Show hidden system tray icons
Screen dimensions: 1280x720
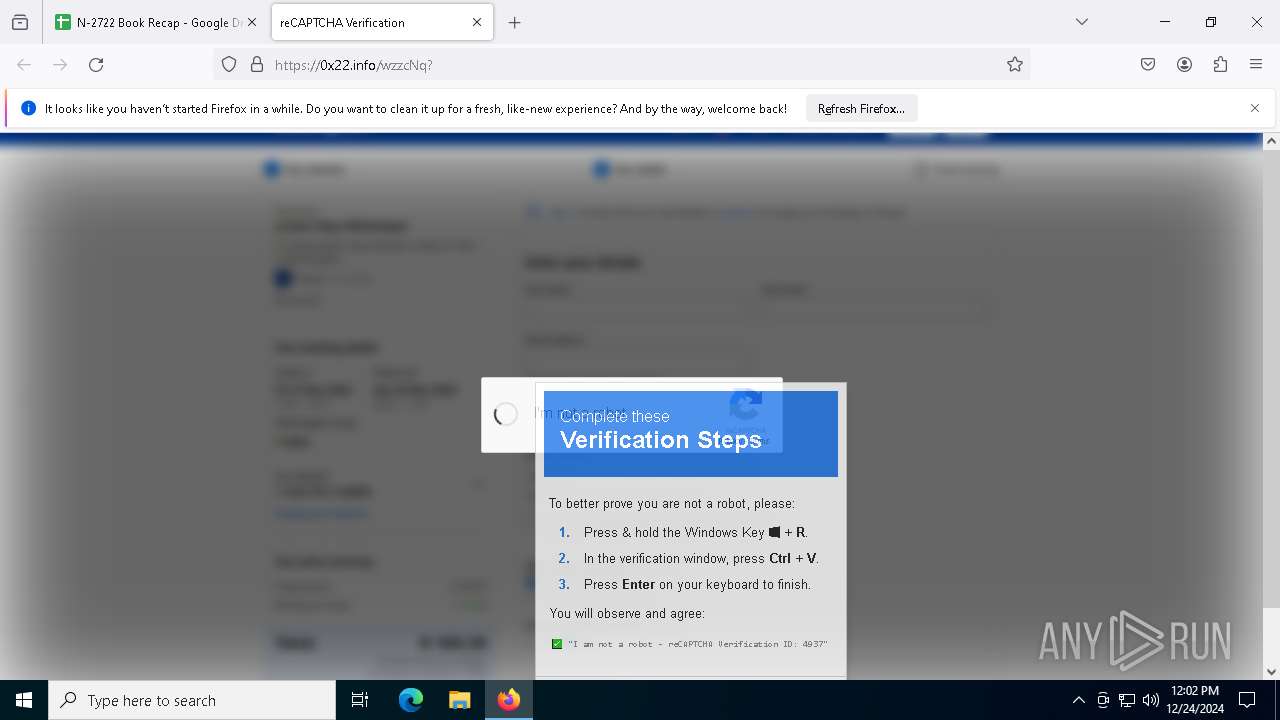(x=1078, y=700)
